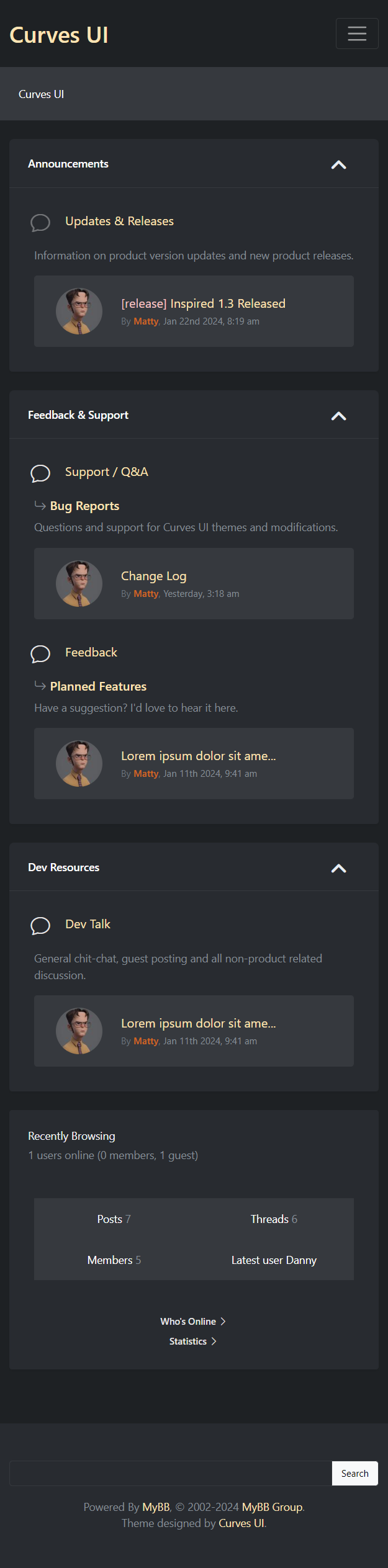Open the hamburger navigation menu
This screenshot has height=1568, width=388.
(x=357, y=34)
